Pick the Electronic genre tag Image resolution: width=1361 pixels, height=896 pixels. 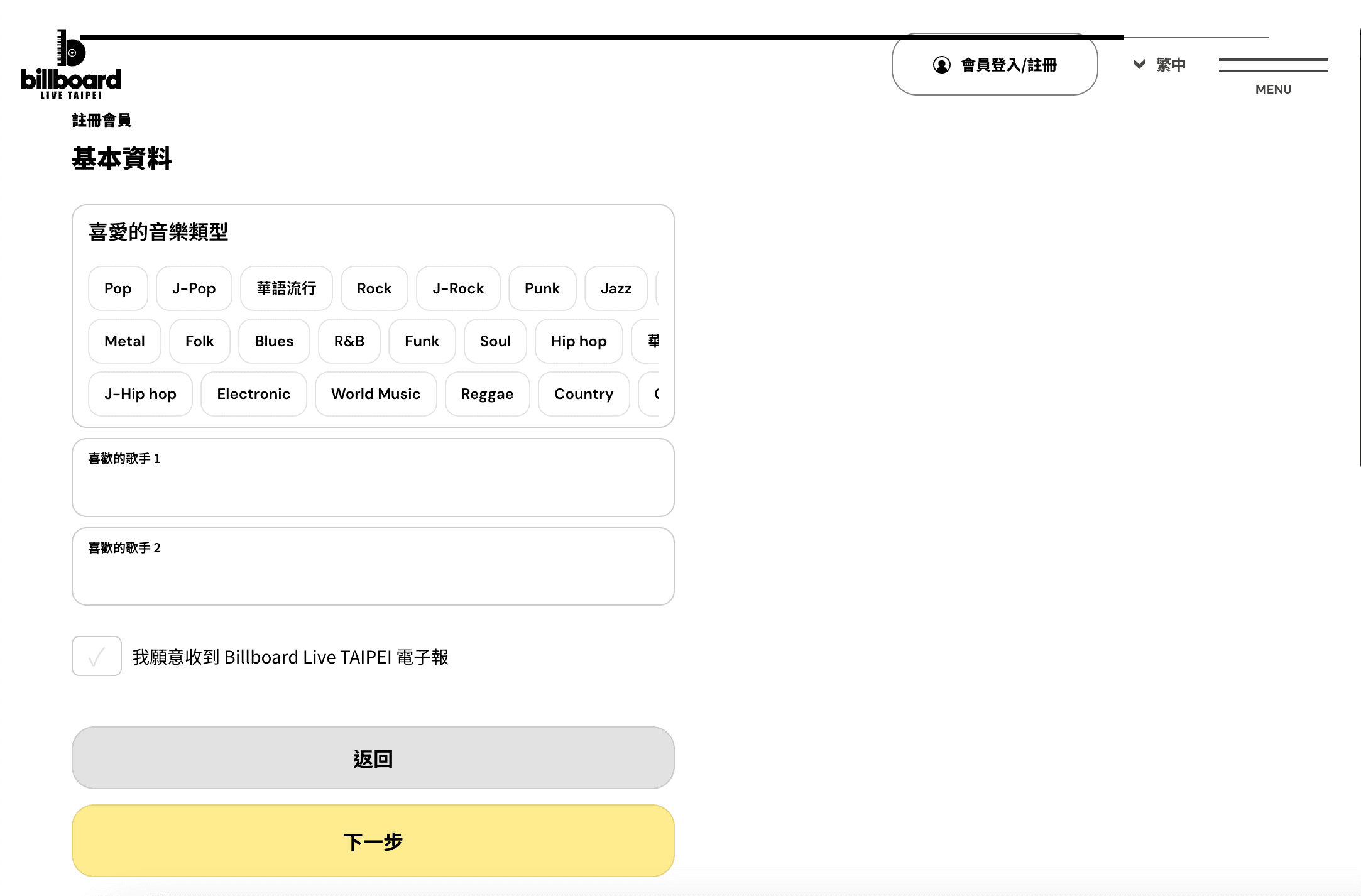pos(253,394)
